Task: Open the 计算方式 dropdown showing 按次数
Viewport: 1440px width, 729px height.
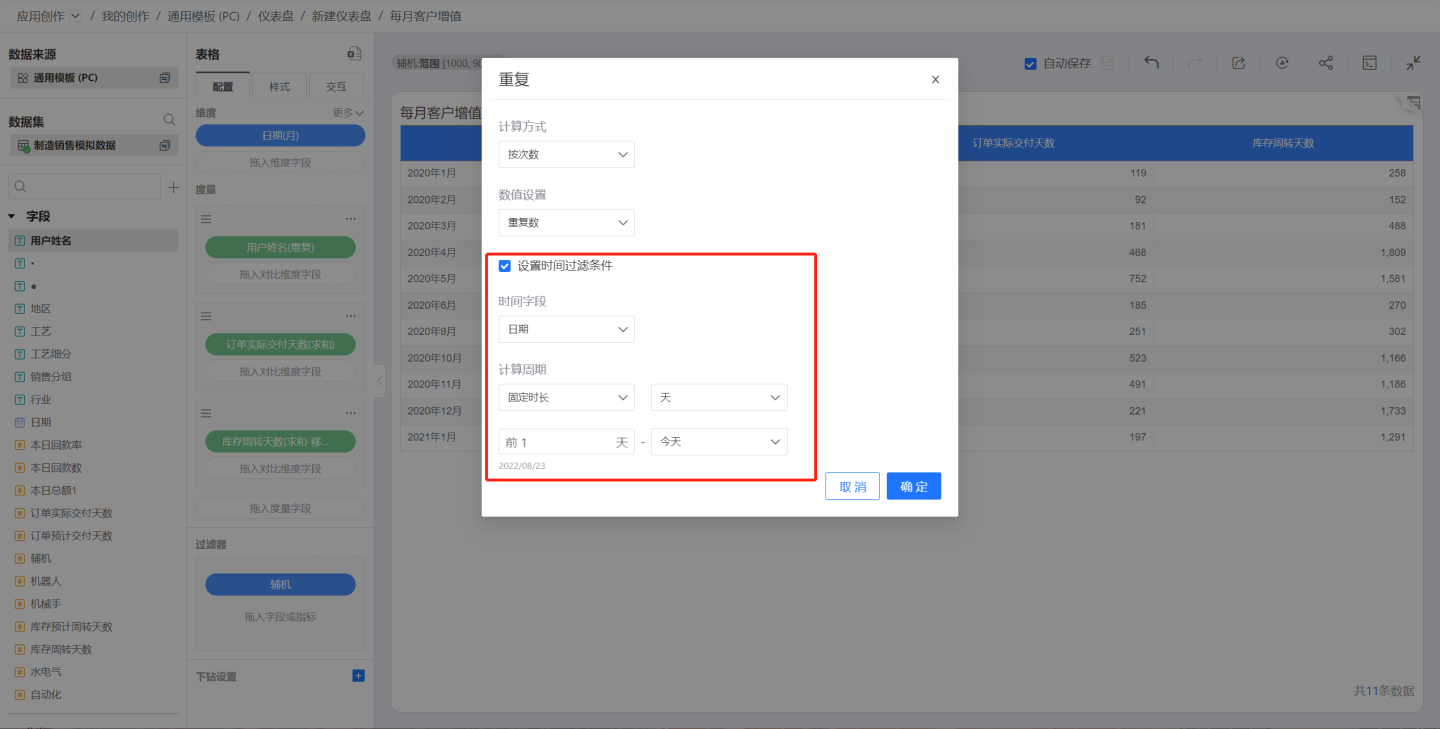Action: point(566,155)
